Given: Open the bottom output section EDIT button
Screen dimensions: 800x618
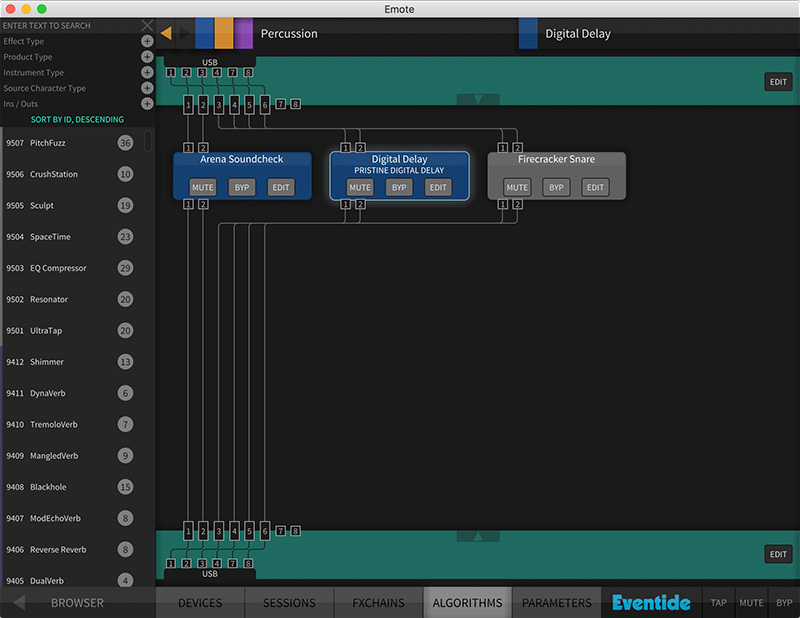Looking at the screenshot, I should coord(778,554).
